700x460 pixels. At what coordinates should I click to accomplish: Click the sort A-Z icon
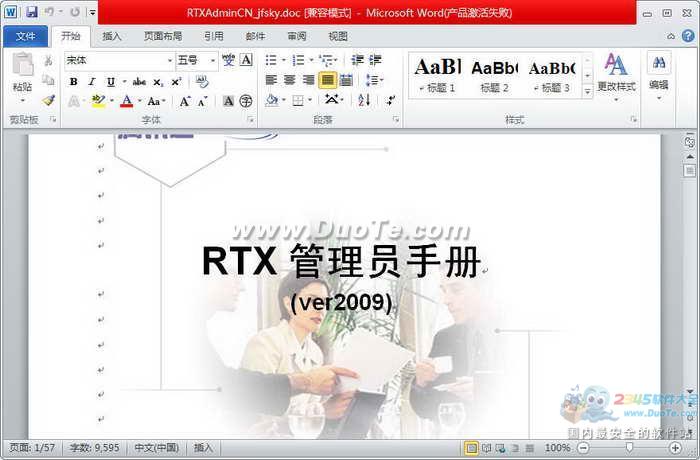pos(364,100)
